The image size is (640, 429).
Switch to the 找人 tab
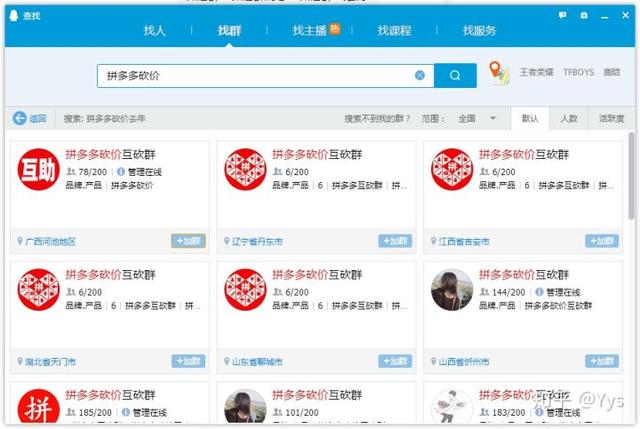pos(155,31)
